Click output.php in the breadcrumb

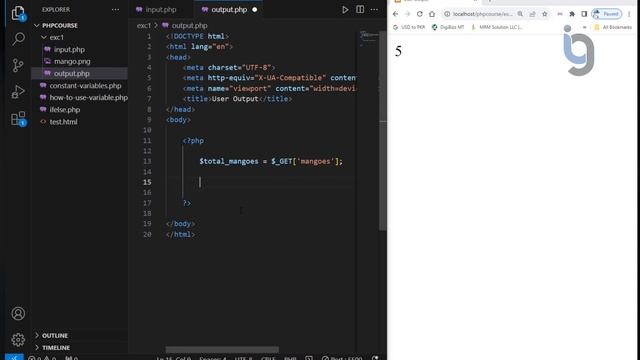pos(189,25)
